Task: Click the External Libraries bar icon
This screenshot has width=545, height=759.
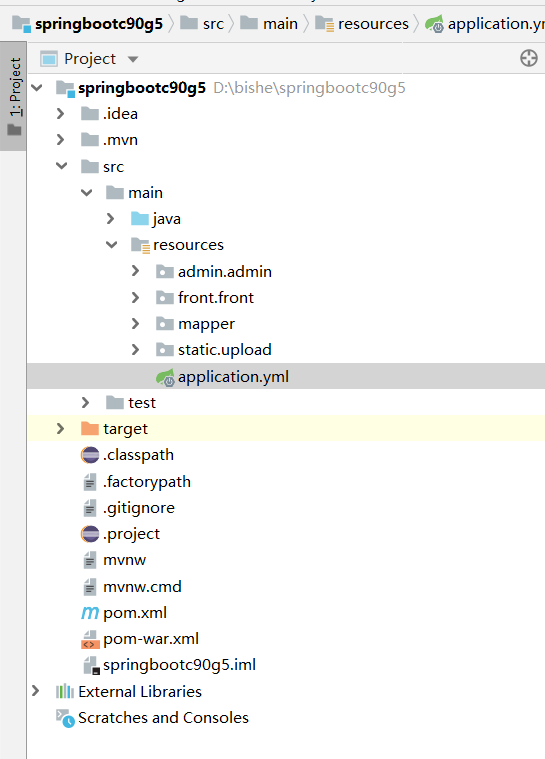Action: tap(65, 691)
